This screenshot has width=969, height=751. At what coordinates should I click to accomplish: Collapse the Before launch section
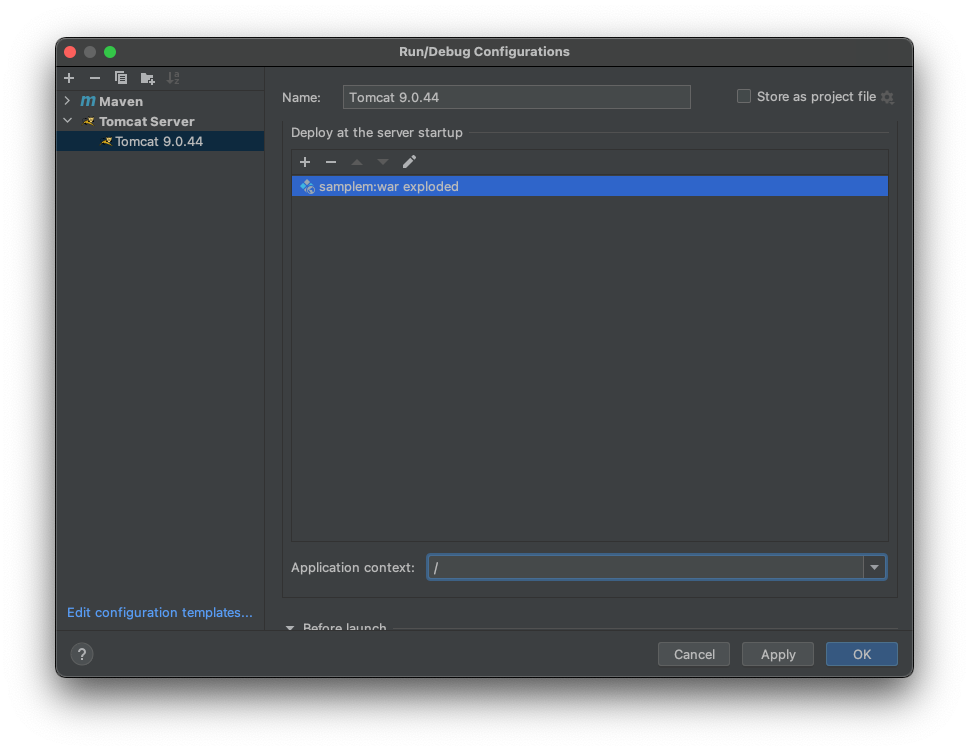[290, 627]
